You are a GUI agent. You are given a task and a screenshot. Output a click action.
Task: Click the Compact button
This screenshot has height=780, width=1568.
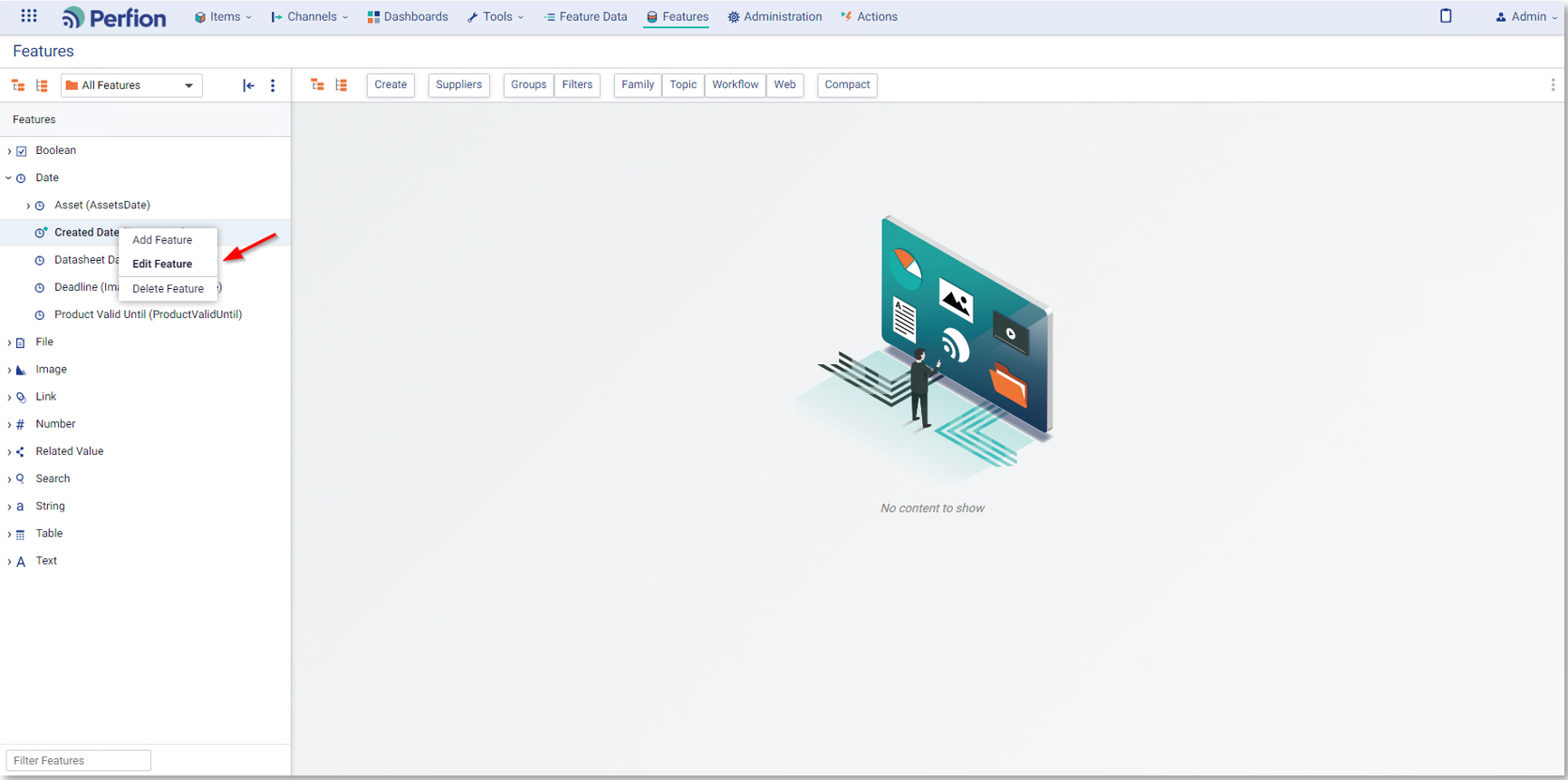[x=847, y=85]
